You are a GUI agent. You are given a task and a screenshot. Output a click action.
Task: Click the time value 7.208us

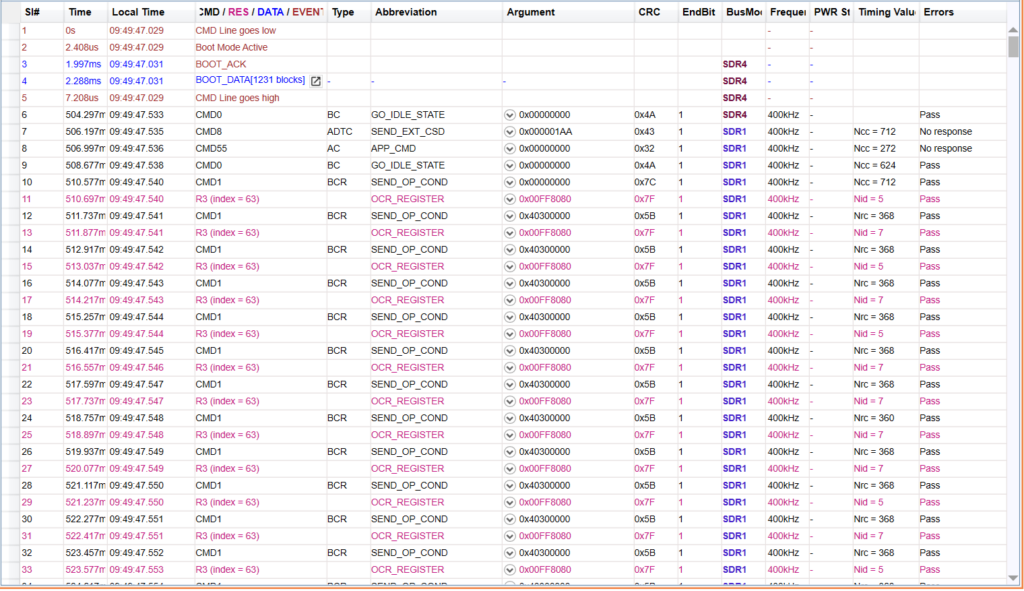coord(82,98)
